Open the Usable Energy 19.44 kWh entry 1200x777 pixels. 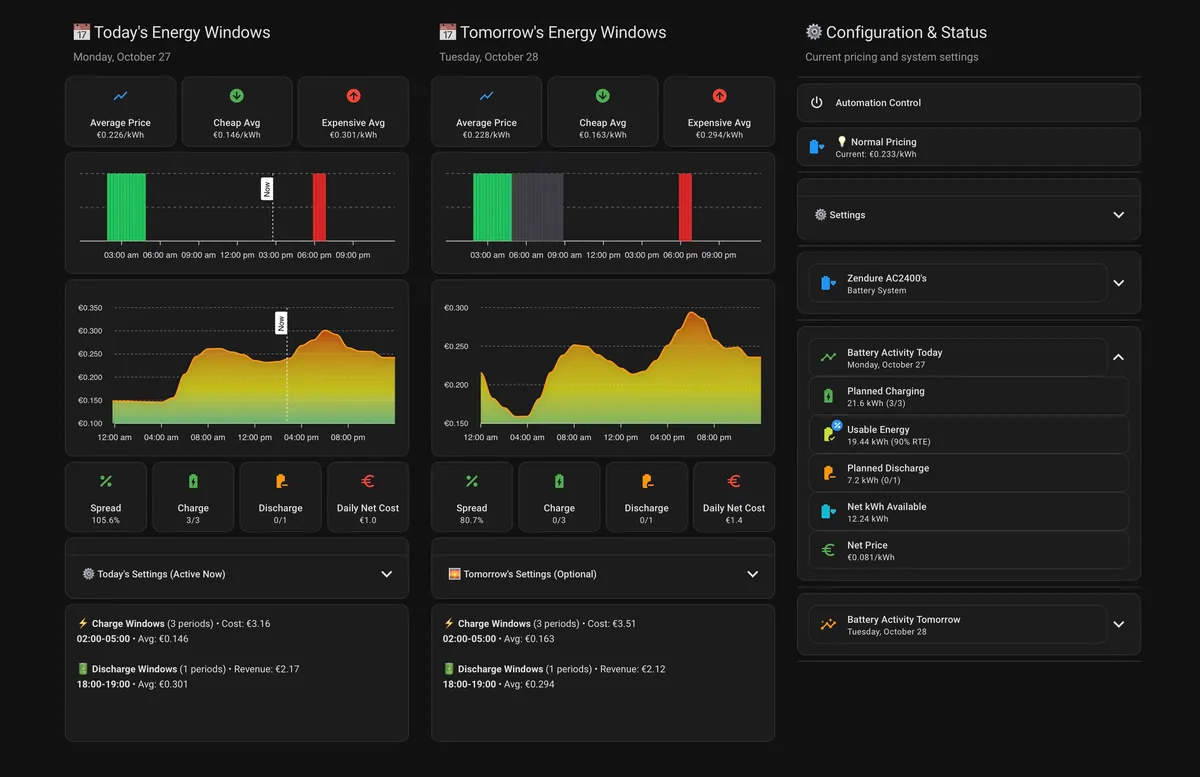(x=968, y=435)
